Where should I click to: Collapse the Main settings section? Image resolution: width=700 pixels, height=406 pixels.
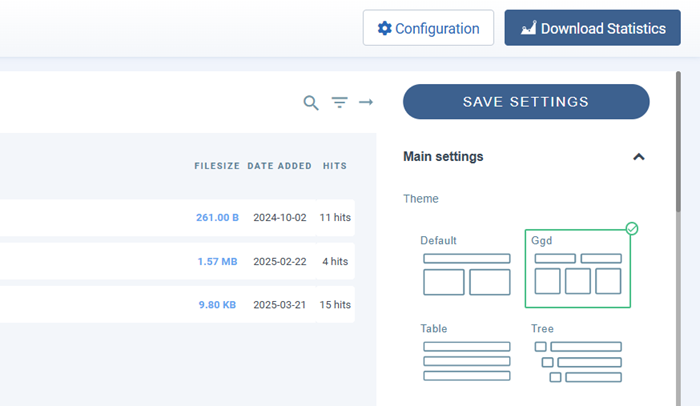[x=639, y=157]
